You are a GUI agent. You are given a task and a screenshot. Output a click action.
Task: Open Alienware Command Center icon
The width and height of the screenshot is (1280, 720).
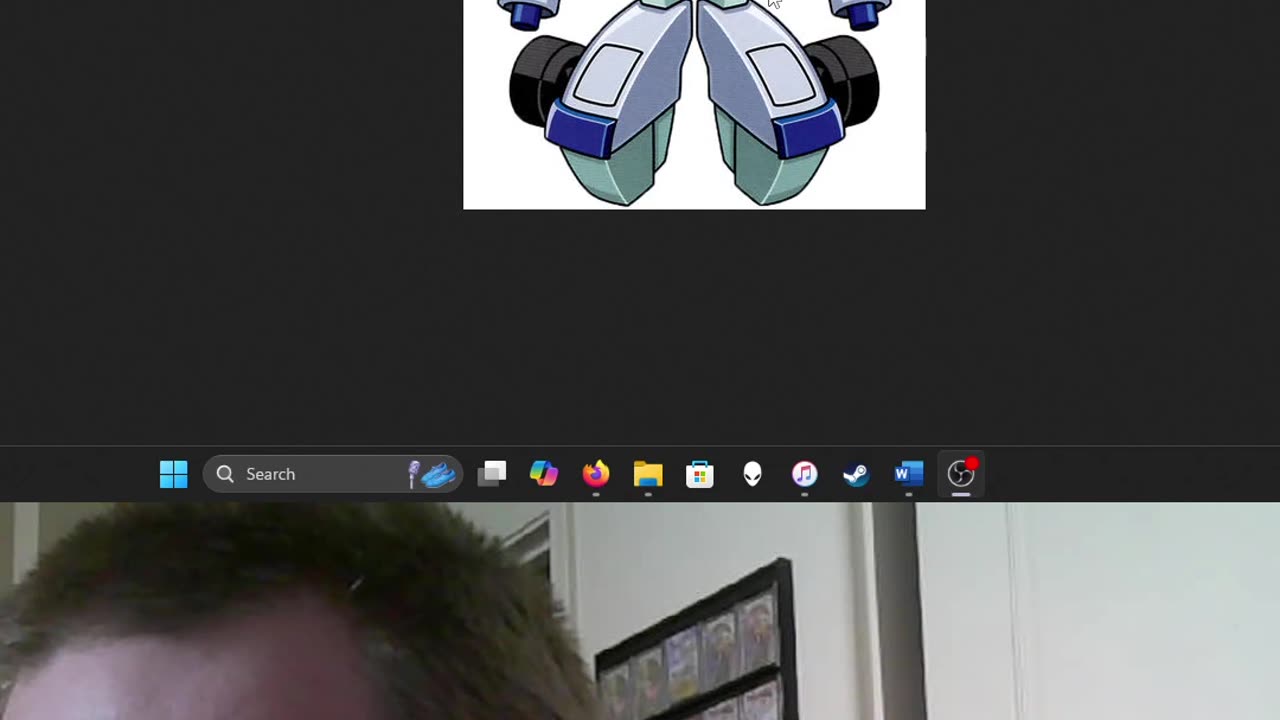click(752, 474)
